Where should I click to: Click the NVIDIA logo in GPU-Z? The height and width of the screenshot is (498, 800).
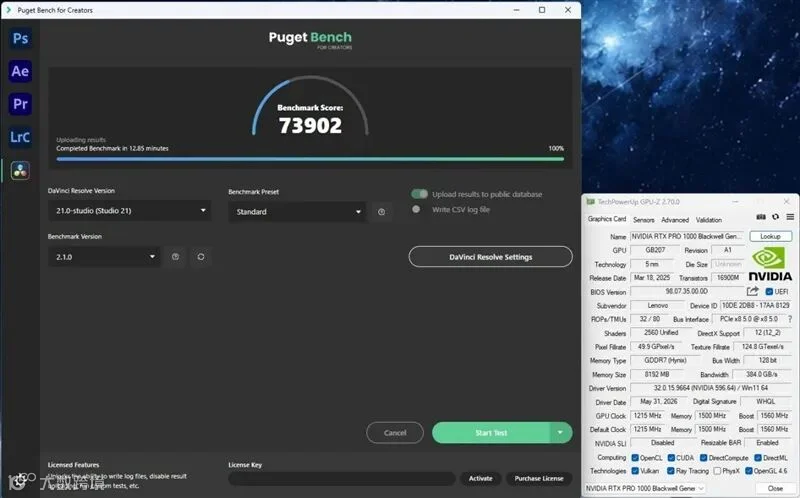point(770,264)
